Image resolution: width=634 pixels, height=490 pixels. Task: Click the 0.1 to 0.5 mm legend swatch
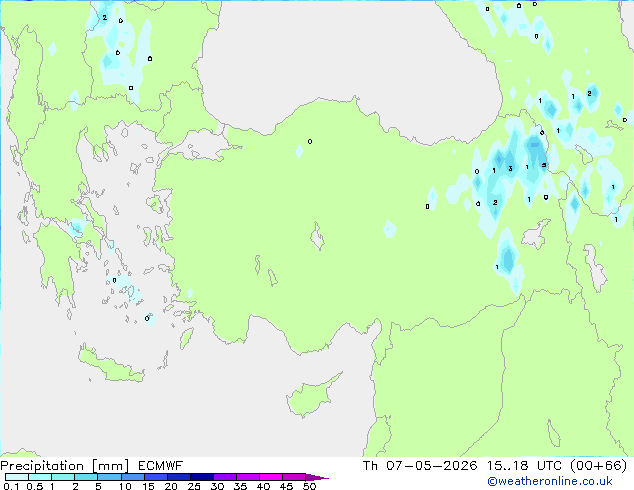[17, 477]
